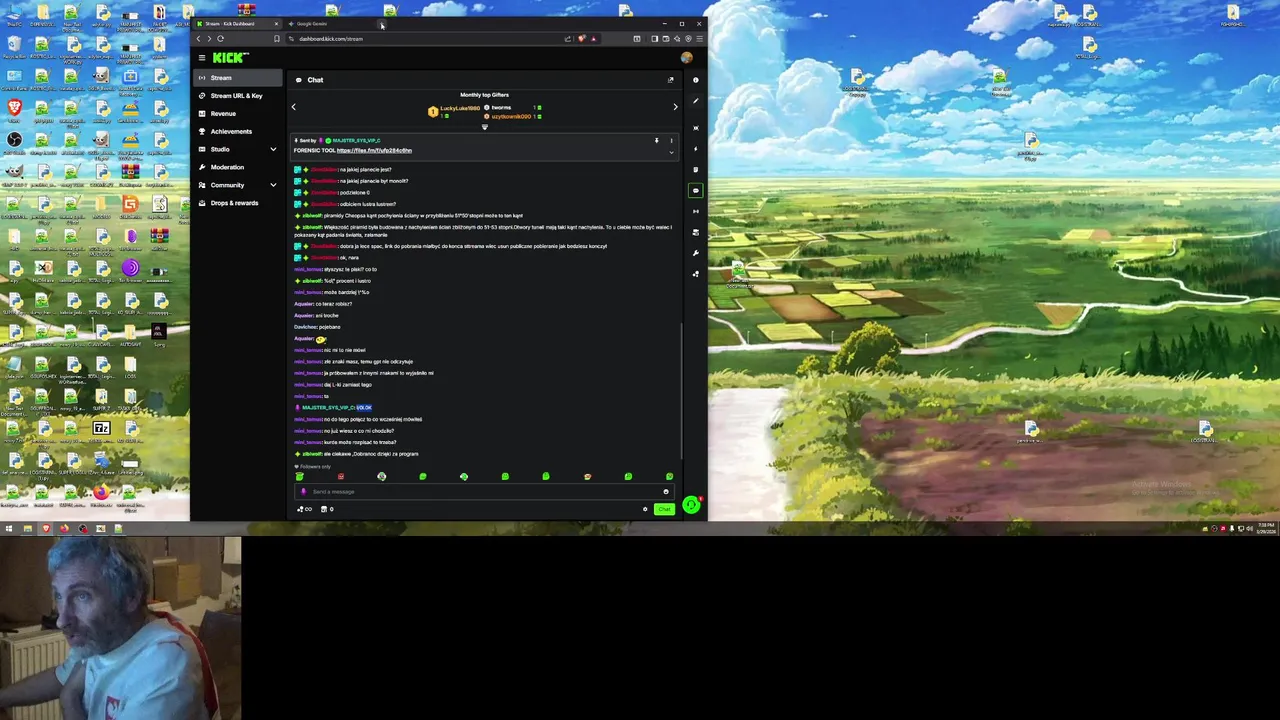Click the pencil edit icon in right sidebar
Screen dimensions: 1280x720
[696, 101]
